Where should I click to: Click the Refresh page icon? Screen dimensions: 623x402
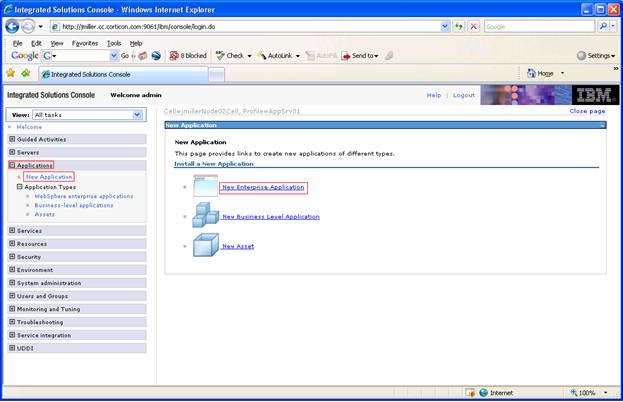(x=459, y=26)
